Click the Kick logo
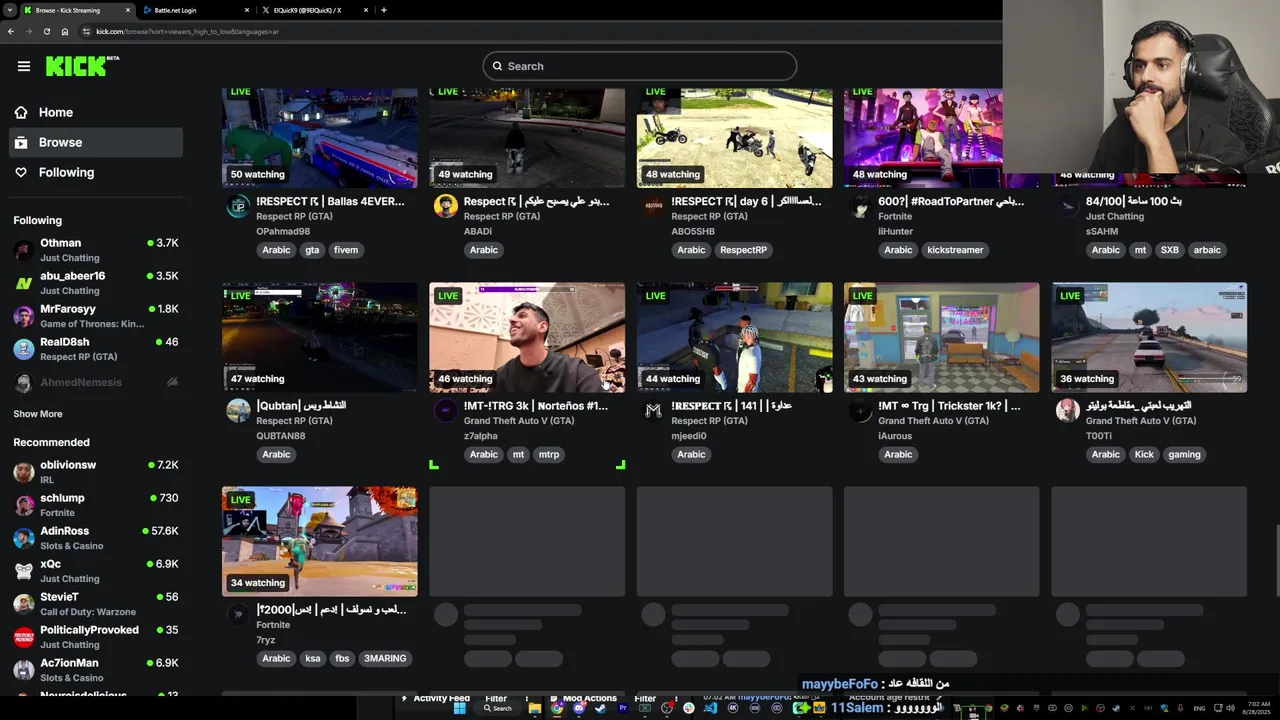This screenshot has height=720, width=1280. pos(82,66)
